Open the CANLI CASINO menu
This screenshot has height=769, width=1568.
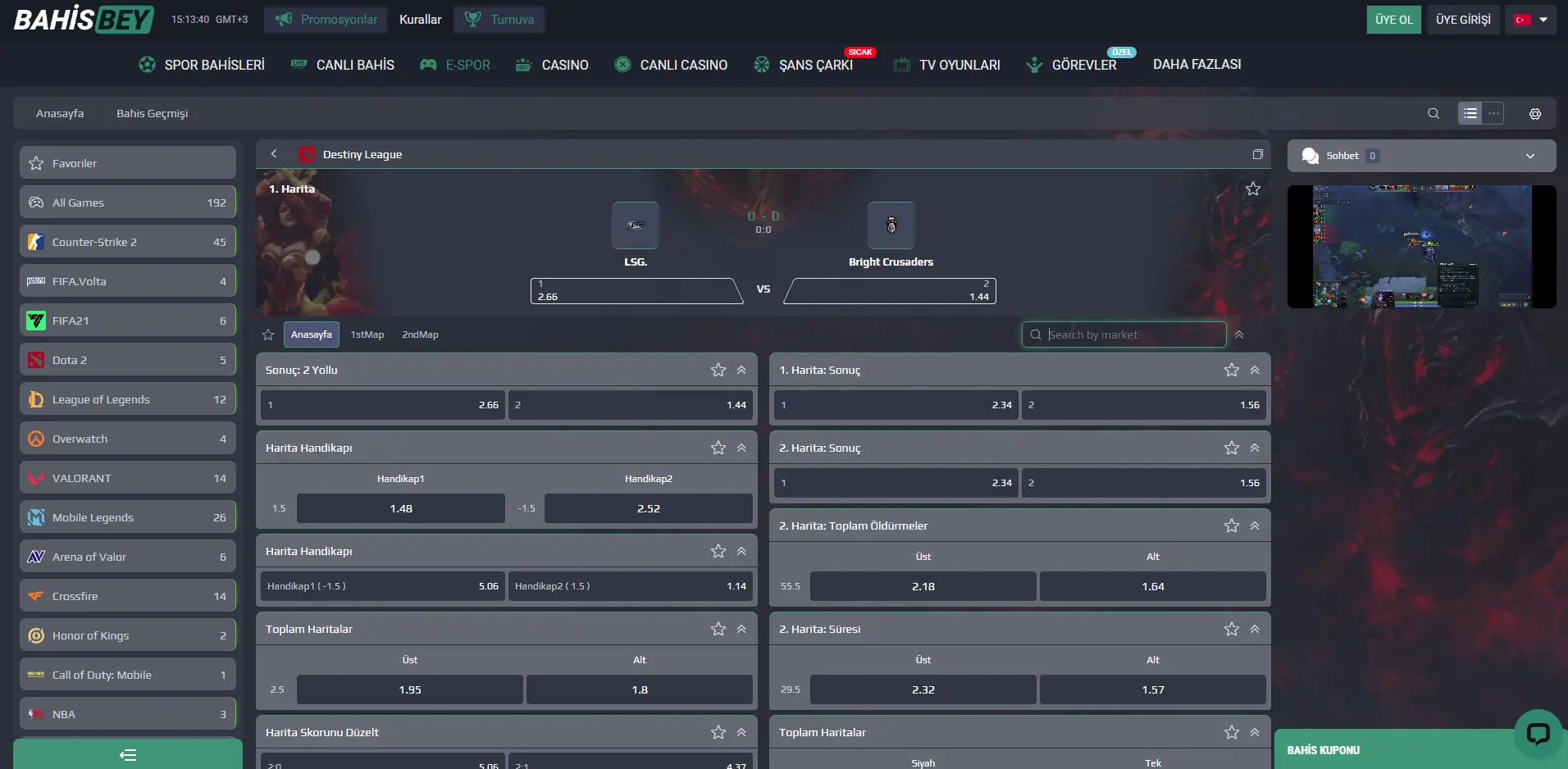point(671,65)
